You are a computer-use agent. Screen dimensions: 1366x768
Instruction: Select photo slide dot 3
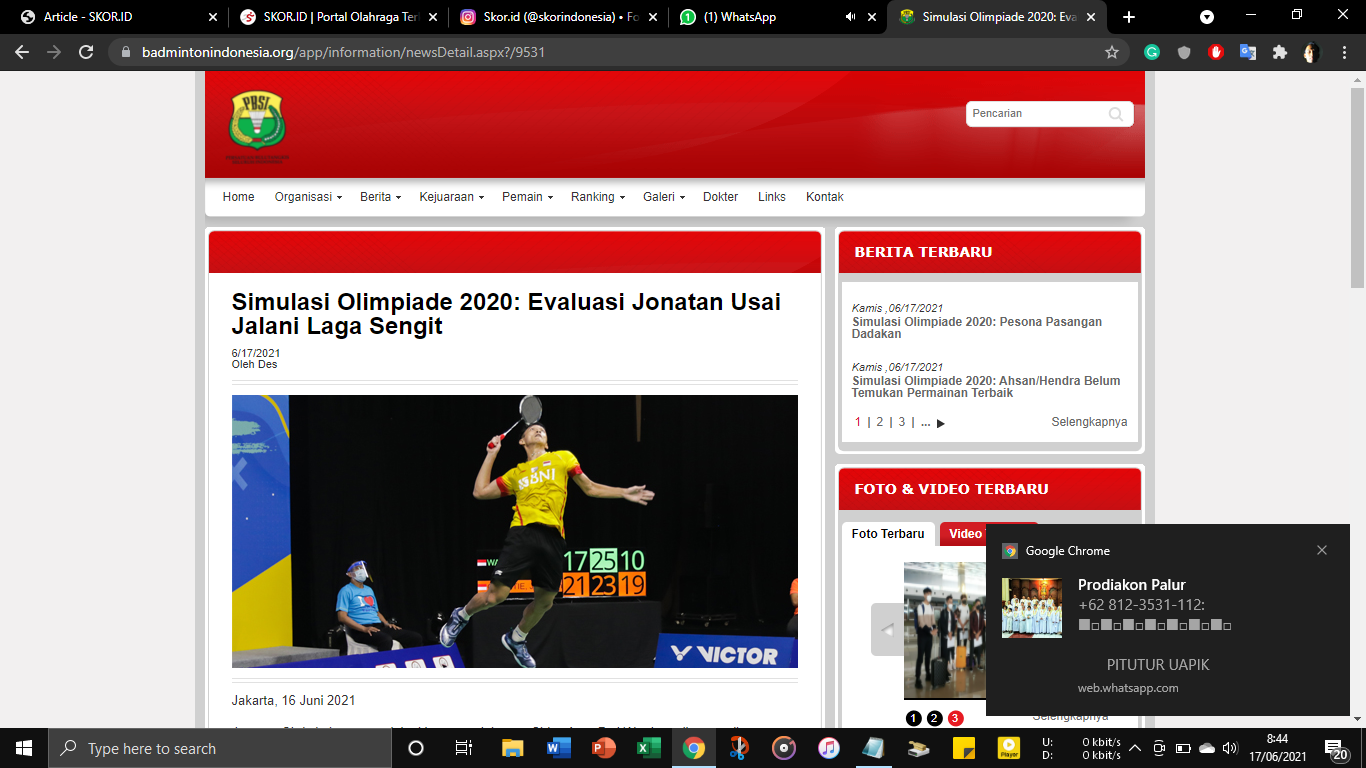[x=955, y=718]
